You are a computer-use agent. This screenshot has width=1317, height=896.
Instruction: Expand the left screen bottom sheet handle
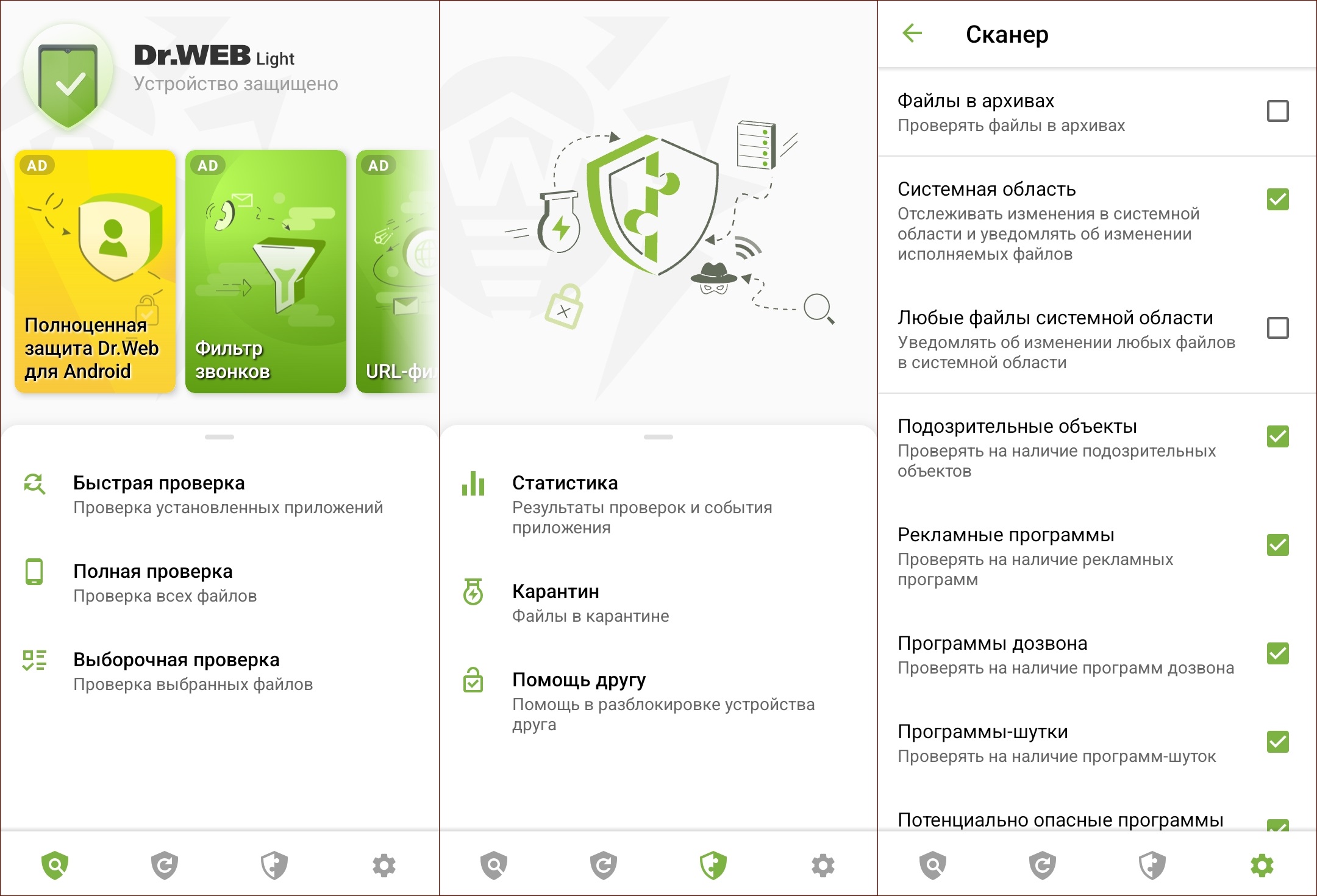(x=220, y=437)
